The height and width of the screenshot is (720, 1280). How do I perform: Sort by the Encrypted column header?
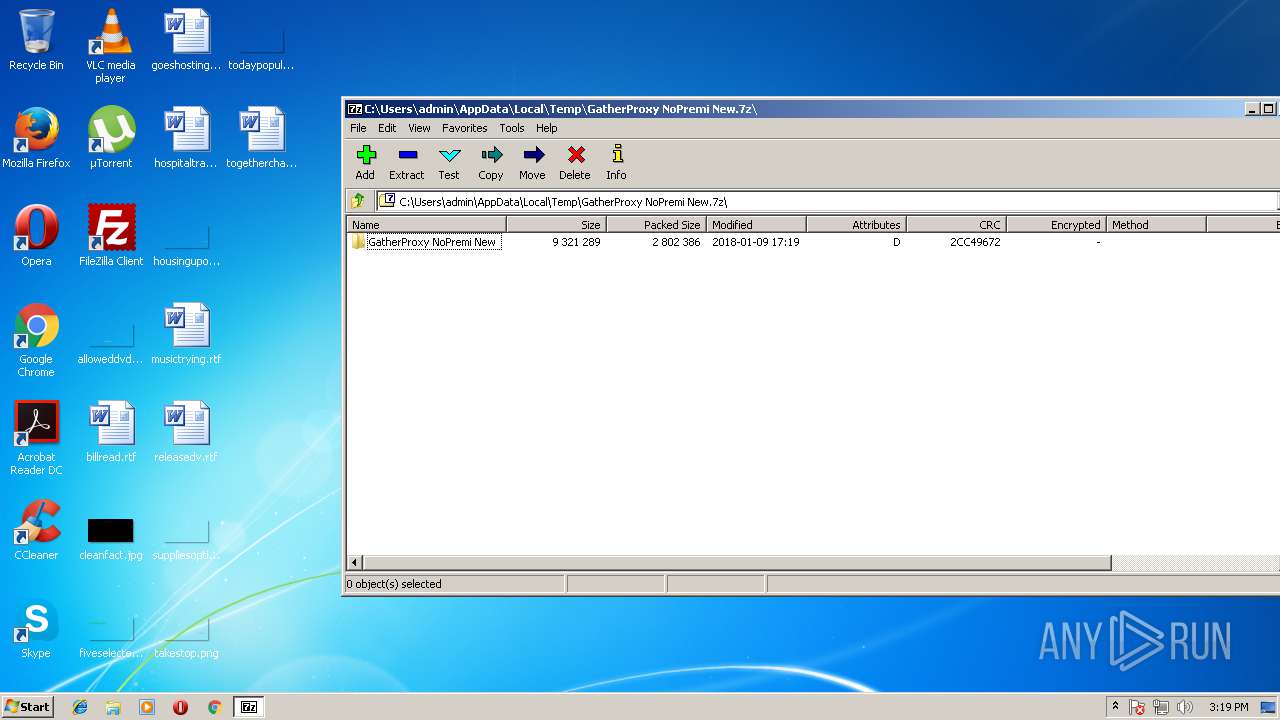click(x=1056, y=225)
